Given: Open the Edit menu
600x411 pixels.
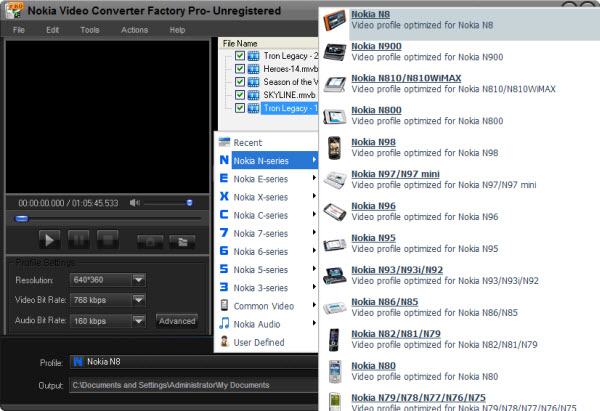Looking at the screenshot, I should click(x=52, y=30).
